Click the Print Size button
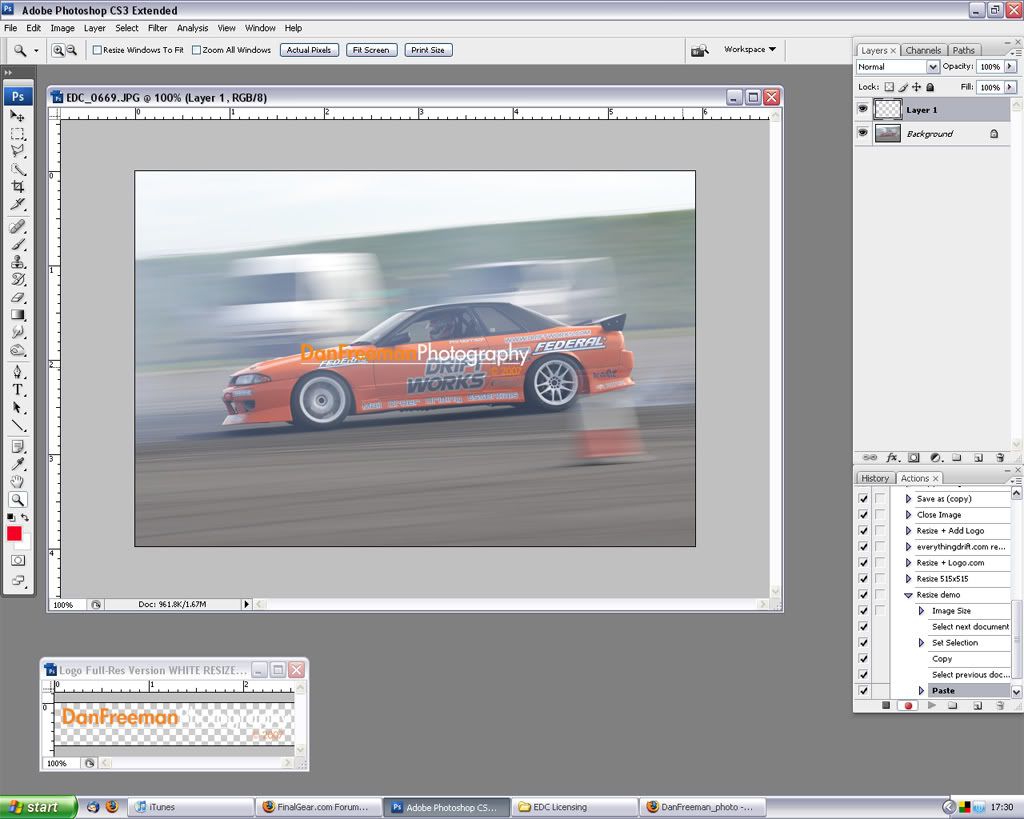Viewport: 1024px width, 819px height. (428, 50)
